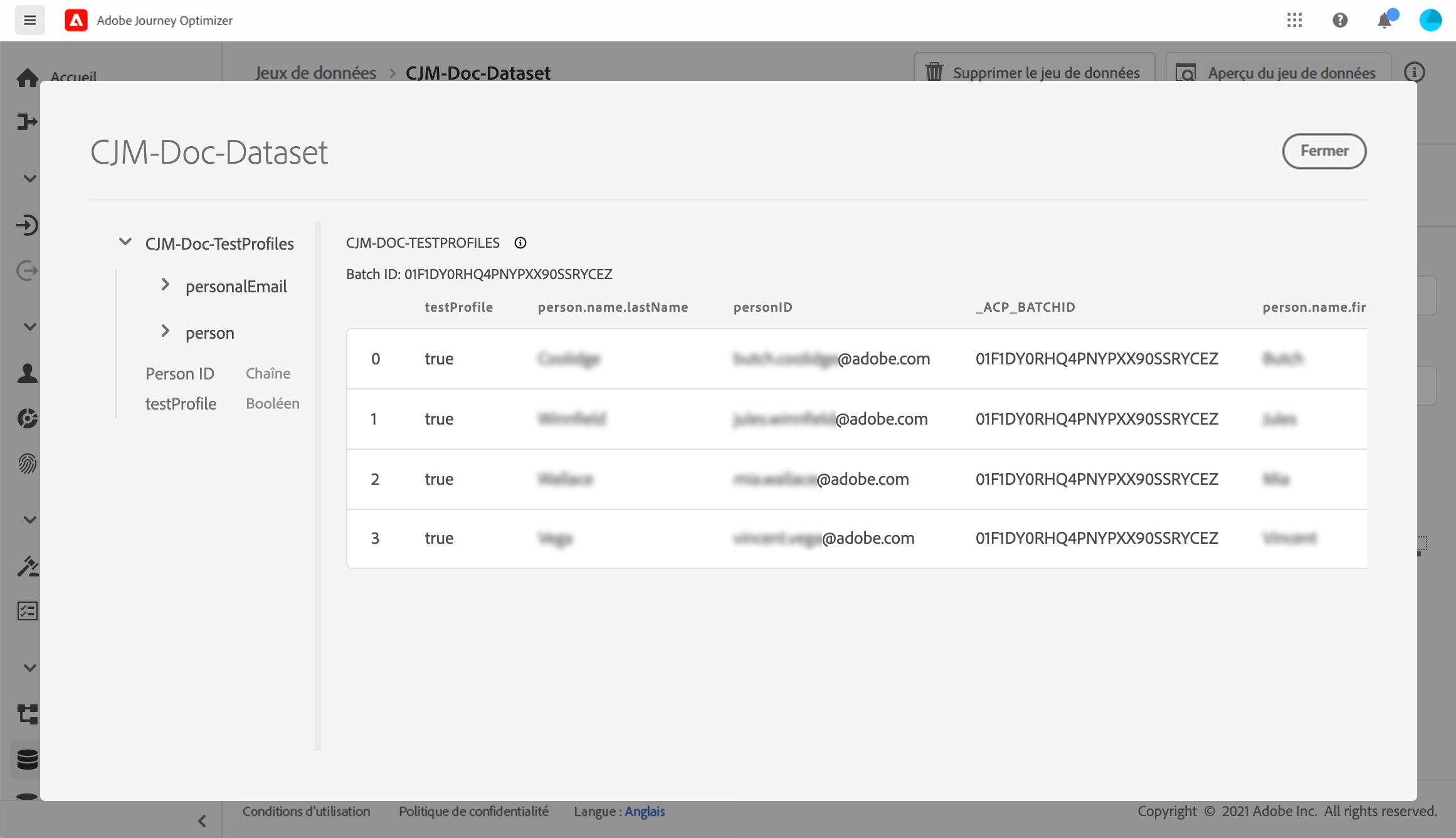Click the Adobe logo icon
1456x838 pixels.
coord(76,20)
